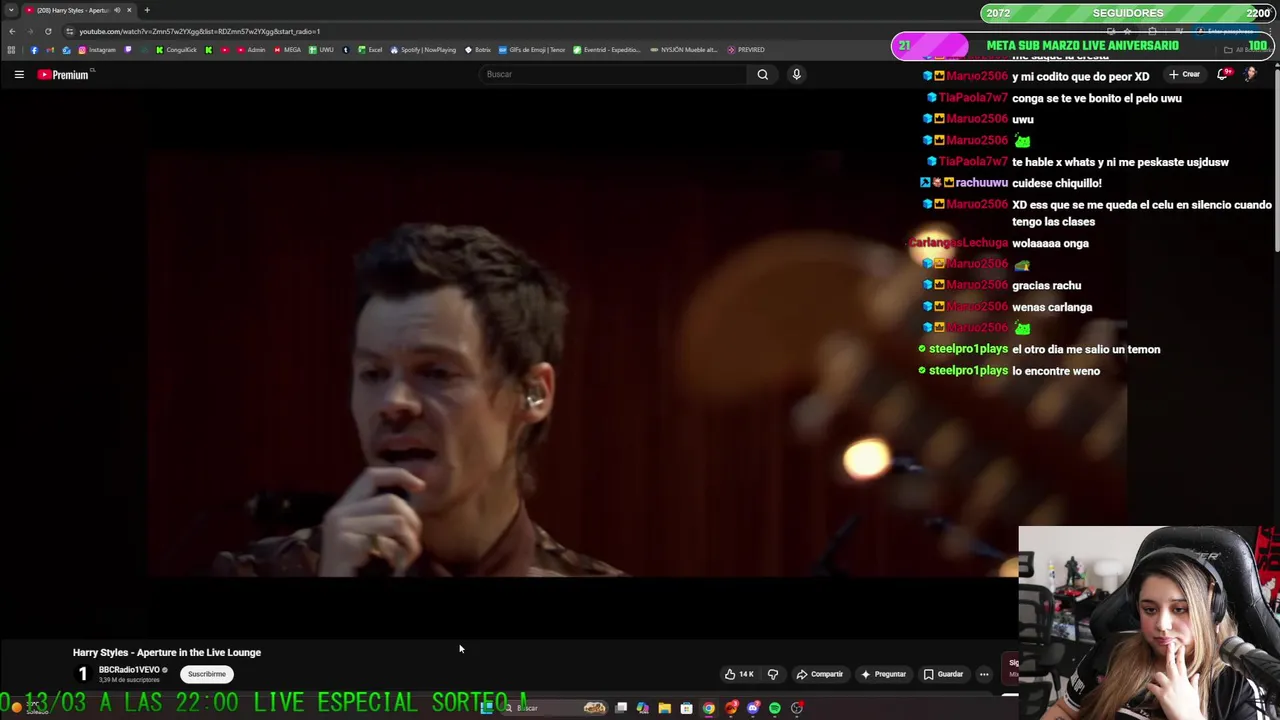Click the Preguntar button
Image resolution: width=1280 pixels, height=720 pixels.
click(883, 674)
